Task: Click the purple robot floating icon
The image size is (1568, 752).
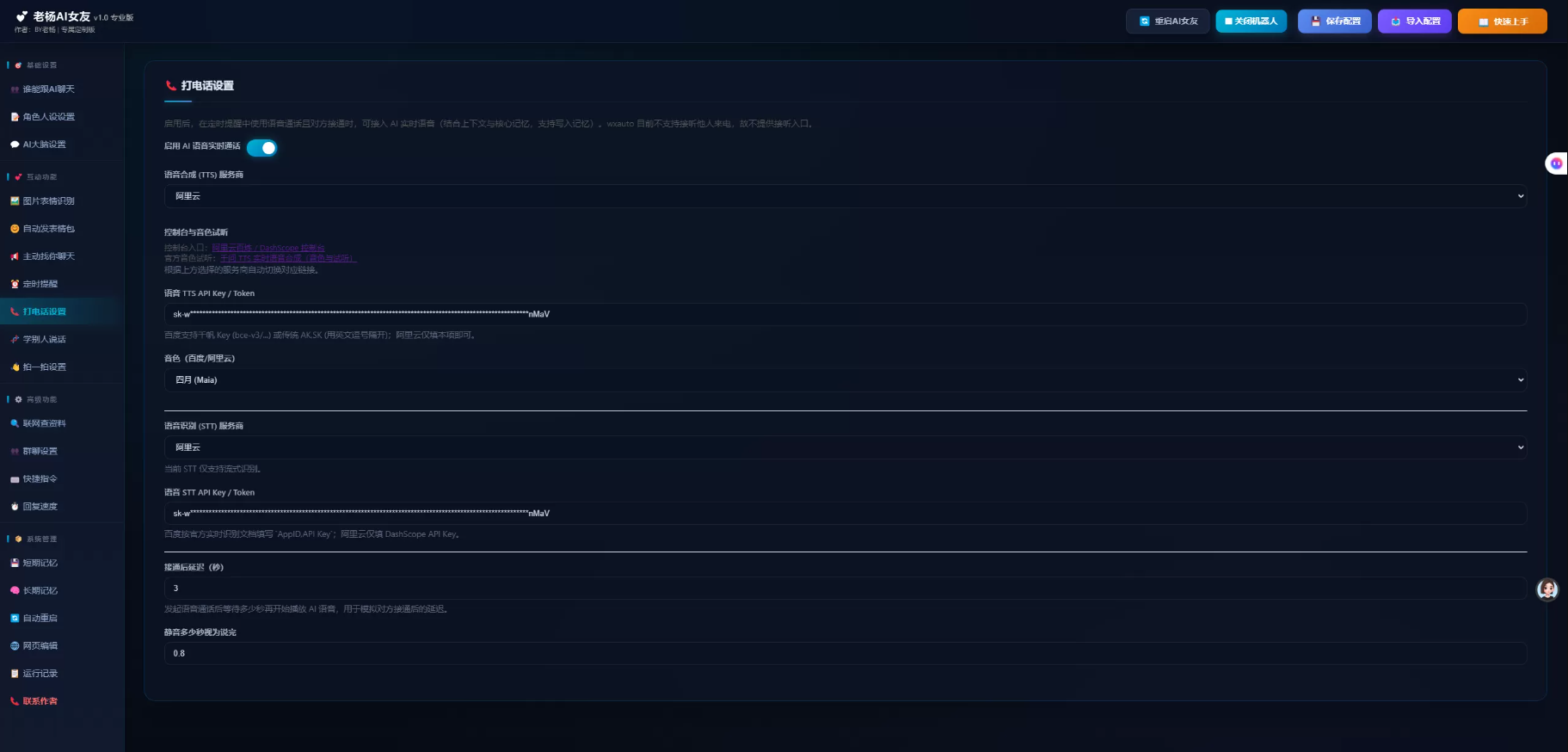Action: [1556, 163]
